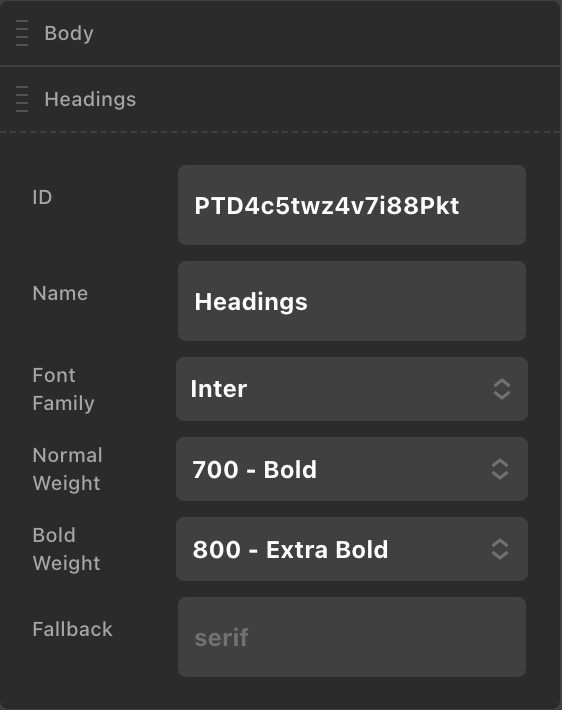The height and width of the screenshot is (710, 562).
Task: Collapse the Headings font row
Action: pyautogui.click(x=281, y=99)
